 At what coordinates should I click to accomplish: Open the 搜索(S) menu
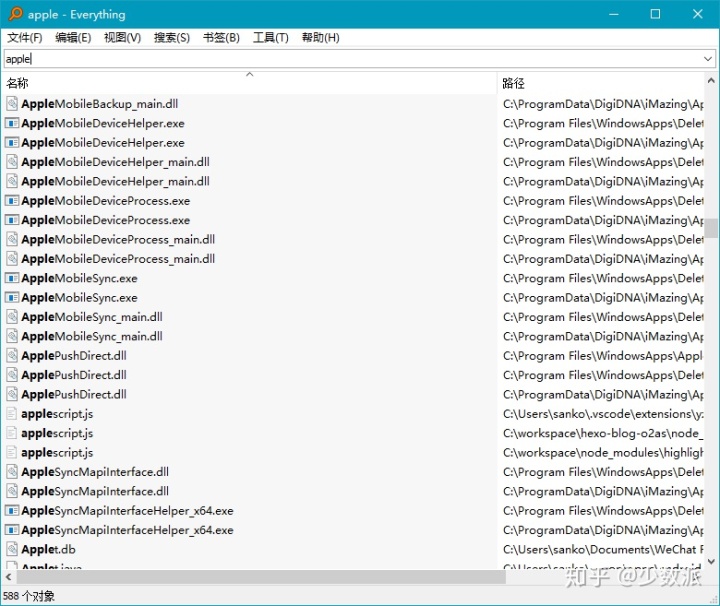coord(172,38)
